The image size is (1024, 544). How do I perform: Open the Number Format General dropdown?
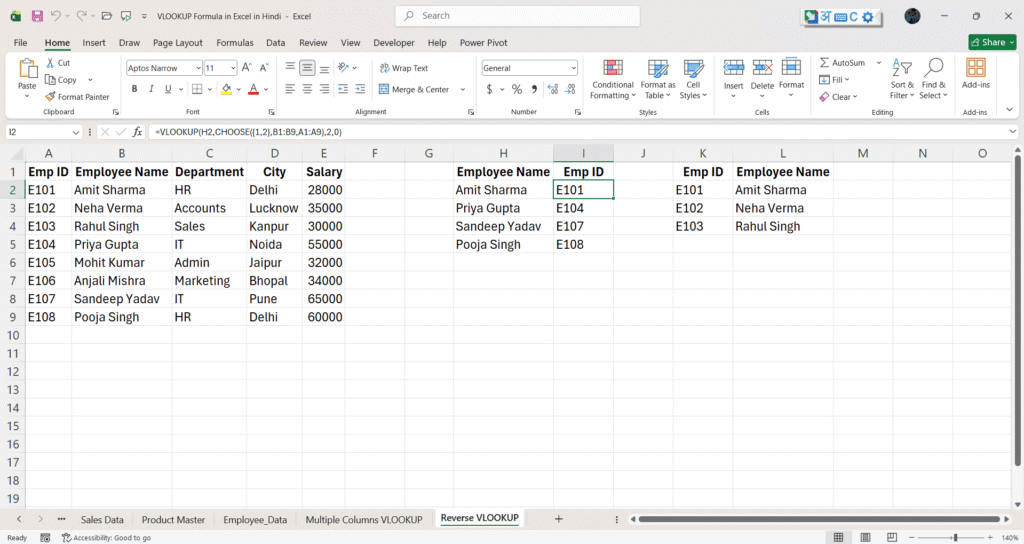(x=573, y=68)
